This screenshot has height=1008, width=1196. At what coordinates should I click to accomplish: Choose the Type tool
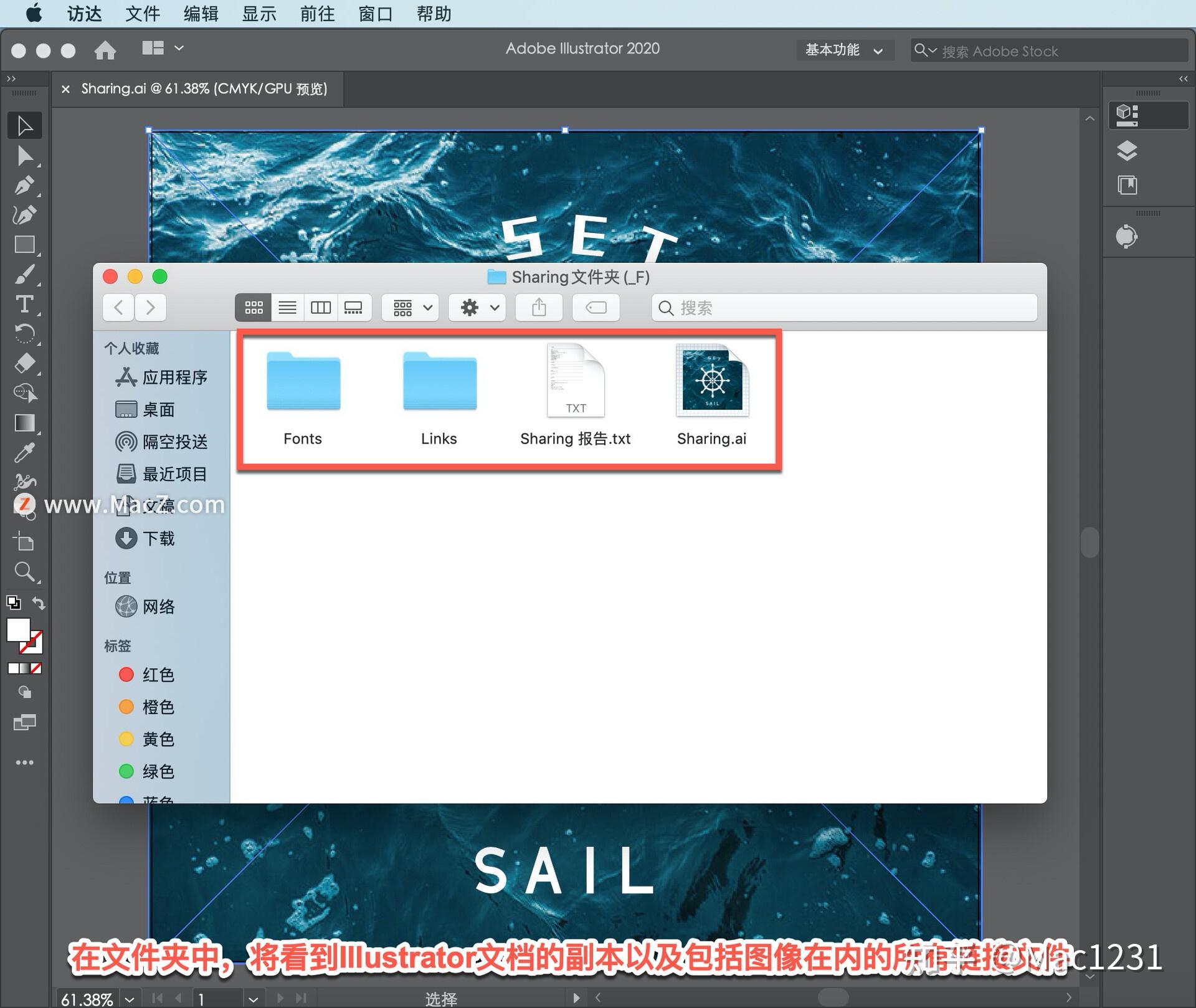click(x=25, y=304)
